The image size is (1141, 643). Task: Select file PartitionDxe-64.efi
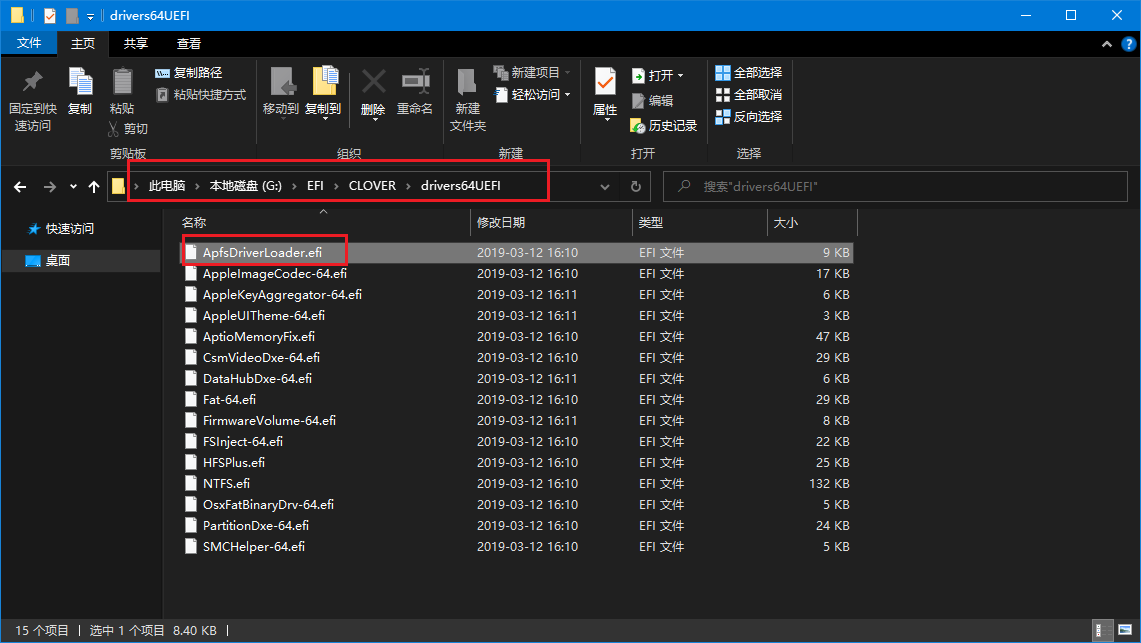[x=517, y=526]
